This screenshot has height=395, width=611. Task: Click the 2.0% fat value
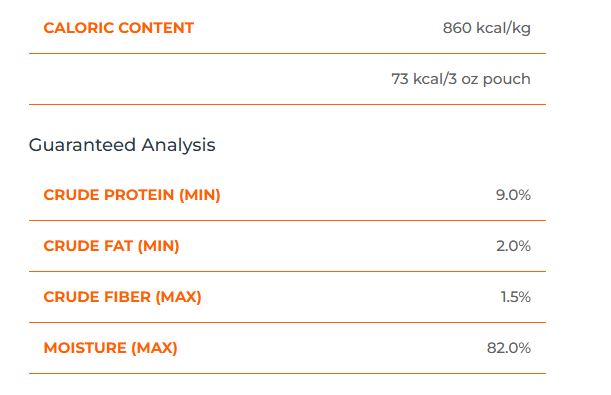[513, 246]
